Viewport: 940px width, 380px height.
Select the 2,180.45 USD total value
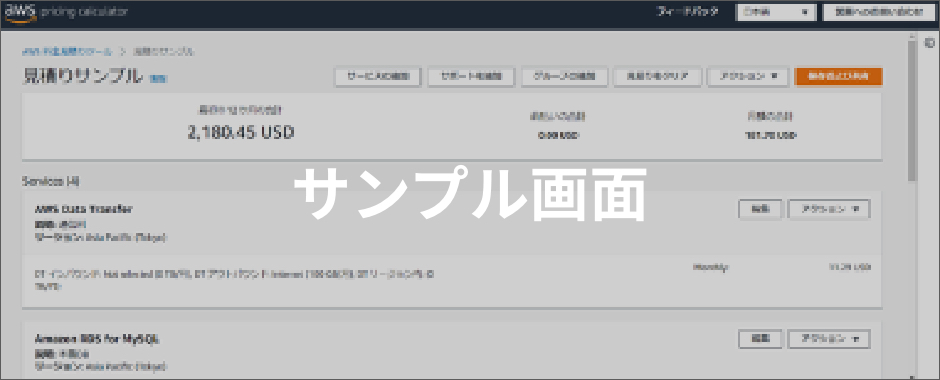point(241,132)
